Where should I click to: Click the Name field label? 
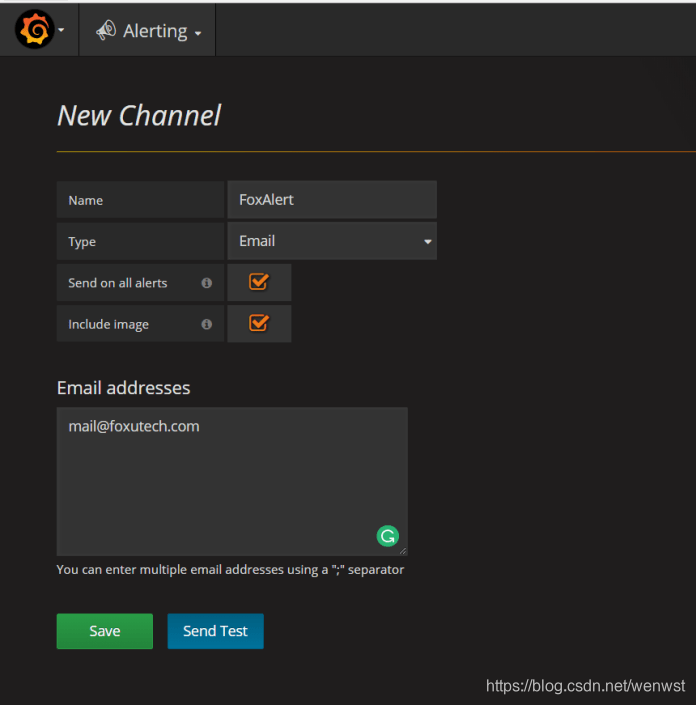click(x=85, y=200)
